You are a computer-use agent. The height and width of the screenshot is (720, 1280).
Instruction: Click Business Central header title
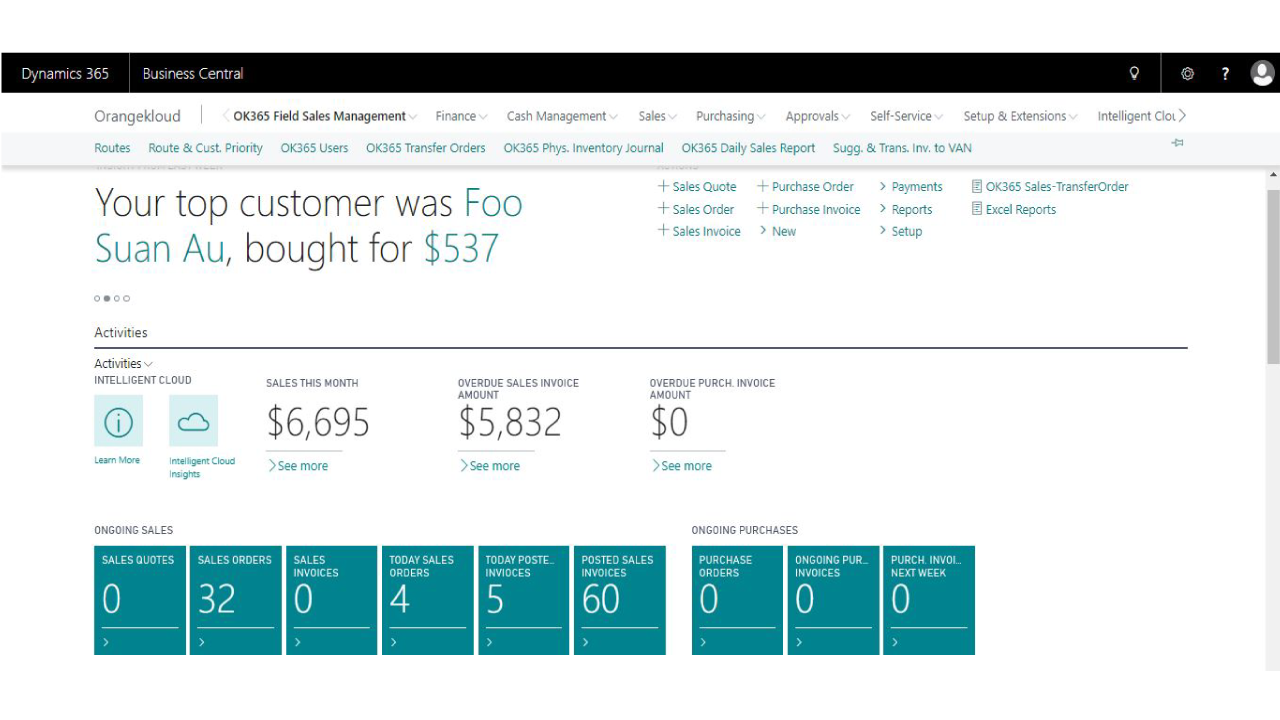[x=193, y=73]
